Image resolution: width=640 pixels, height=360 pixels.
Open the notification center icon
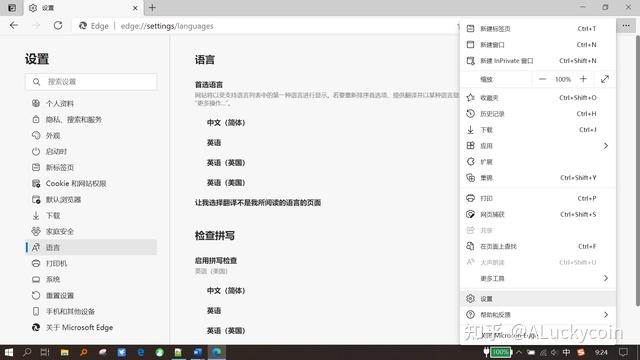623,352
